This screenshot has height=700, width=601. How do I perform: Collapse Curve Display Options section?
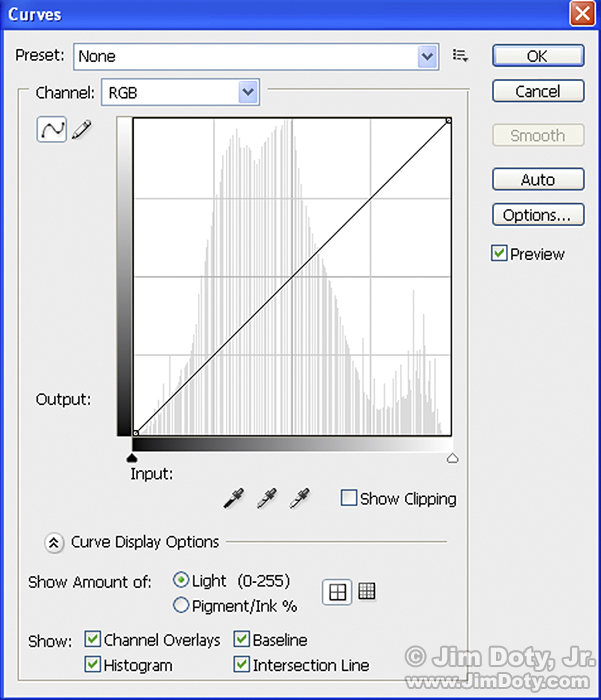[54, 543]
